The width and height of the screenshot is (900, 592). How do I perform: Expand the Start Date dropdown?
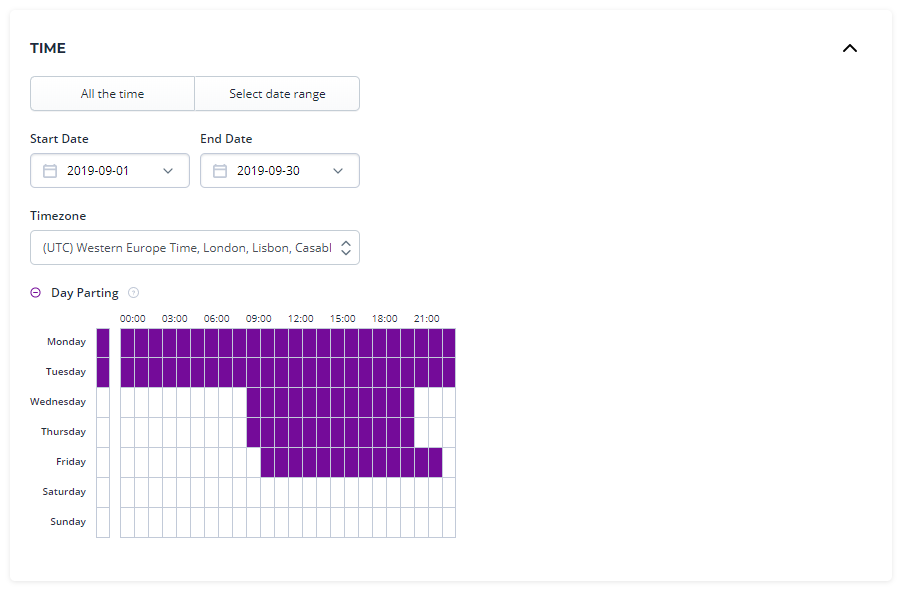pyautogui.click(x=168, y=170)
